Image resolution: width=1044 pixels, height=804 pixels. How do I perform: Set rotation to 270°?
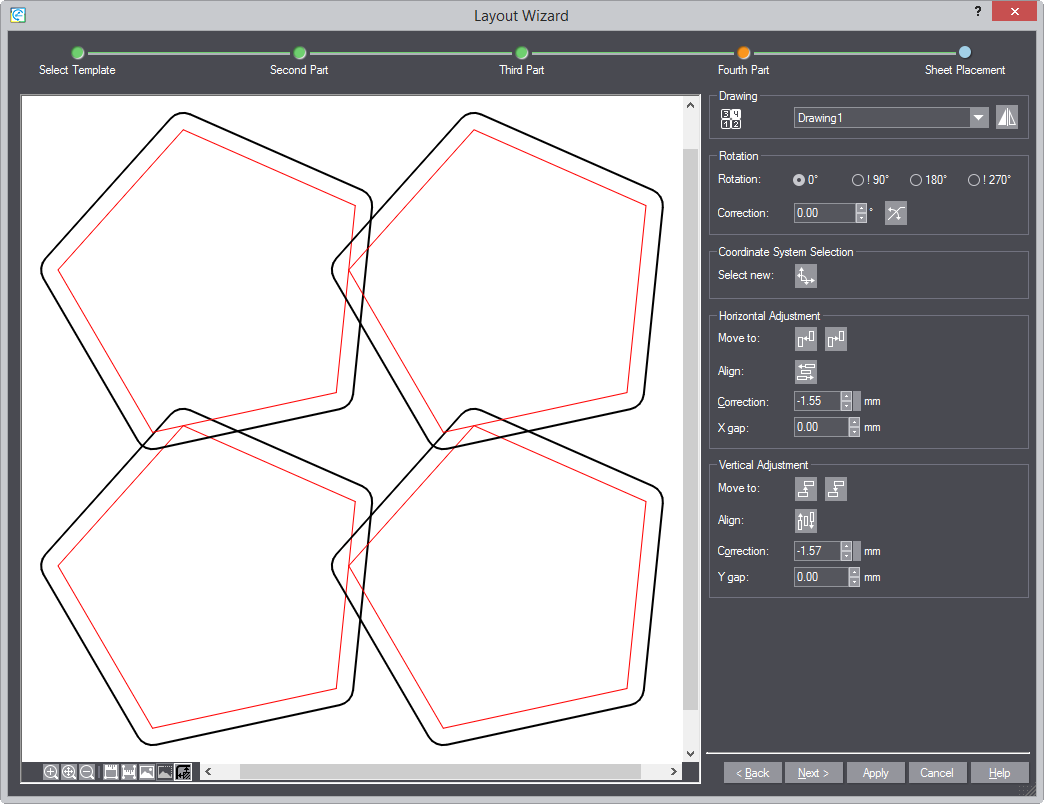[x=974, y=180]
